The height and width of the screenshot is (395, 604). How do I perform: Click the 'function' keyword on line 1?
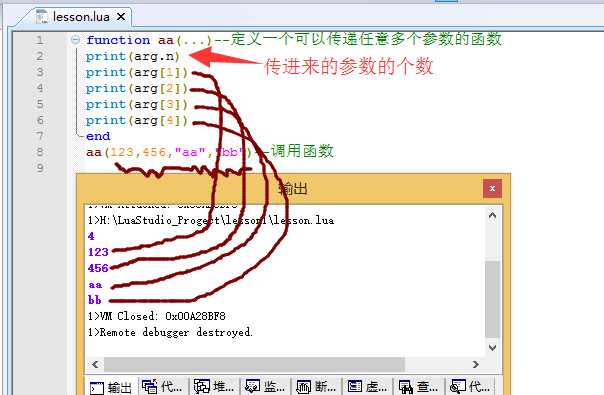(x=118, y=40)
